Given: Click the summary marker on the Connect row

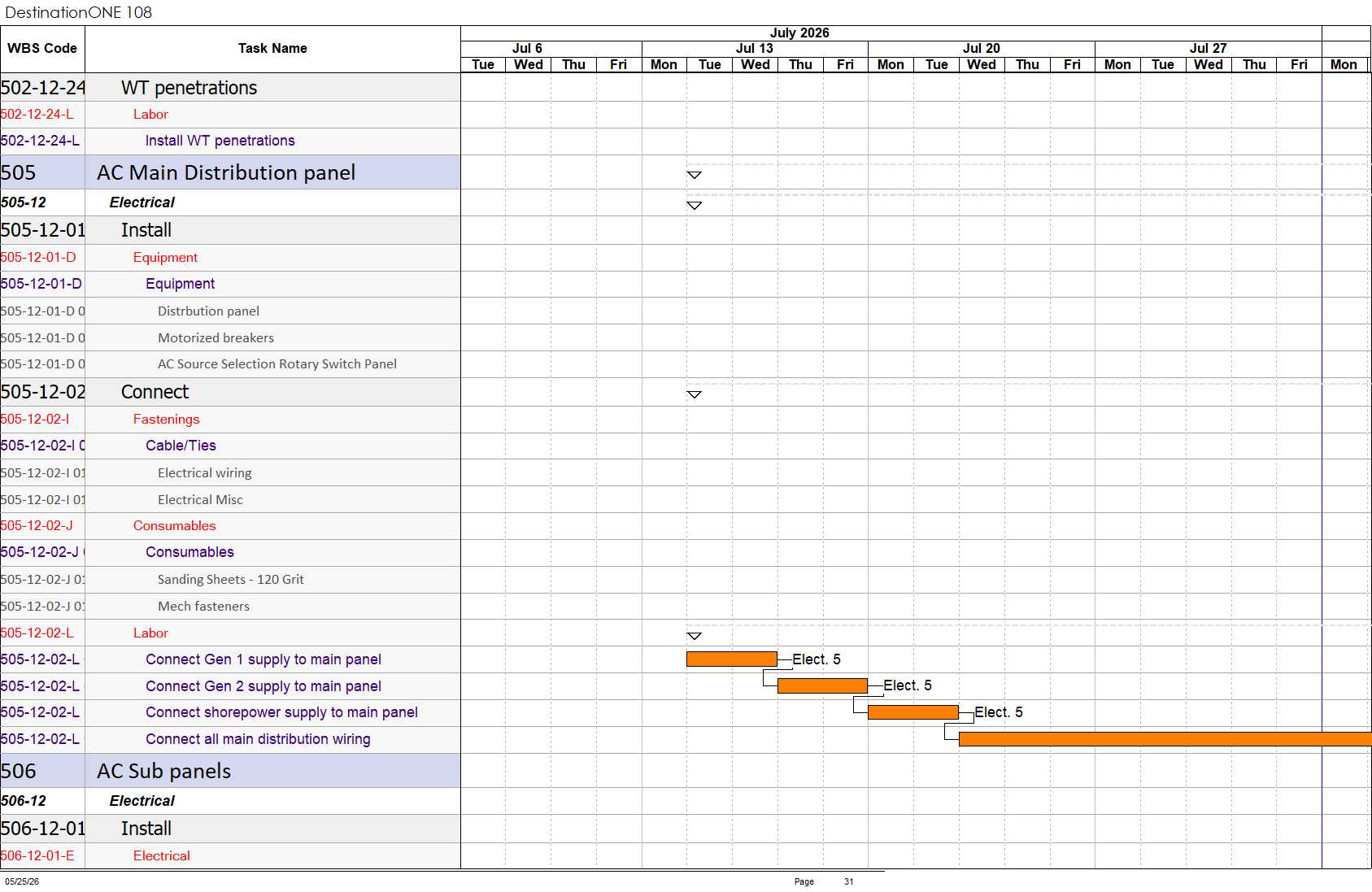Looking at the screenshot, I should (694, 394).
